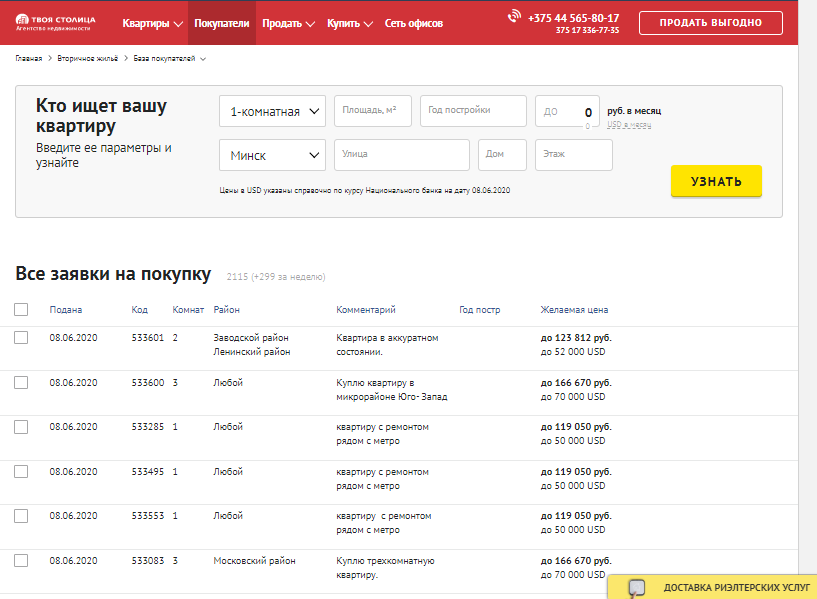Select the Покупатели tab
This screenshot has height=599, width=817.
tap(221, 23)
